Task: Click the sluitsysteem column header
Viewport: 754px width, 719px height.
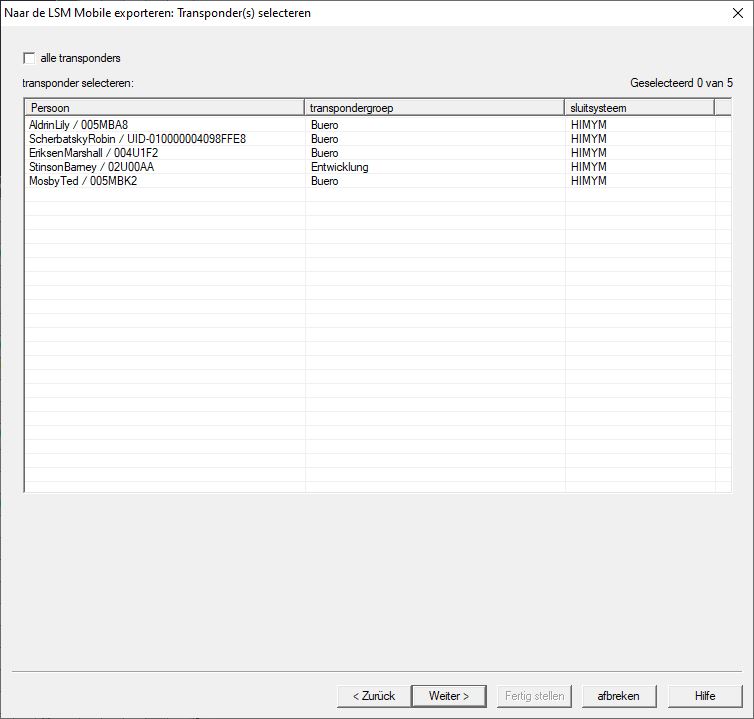Action: [x=639, y=107]
